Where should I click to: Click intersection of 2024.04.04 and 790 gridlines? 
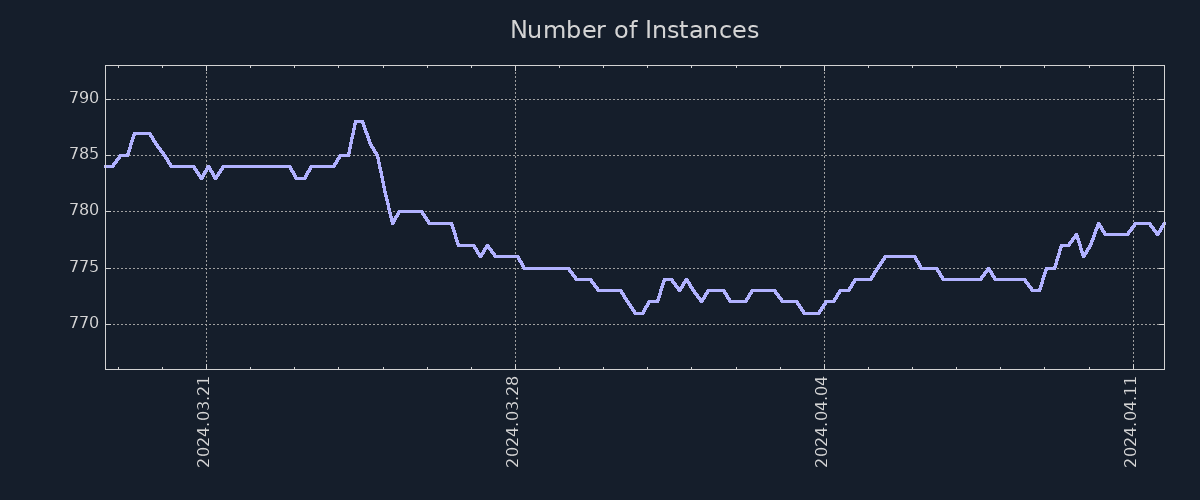tap(824, 99)
